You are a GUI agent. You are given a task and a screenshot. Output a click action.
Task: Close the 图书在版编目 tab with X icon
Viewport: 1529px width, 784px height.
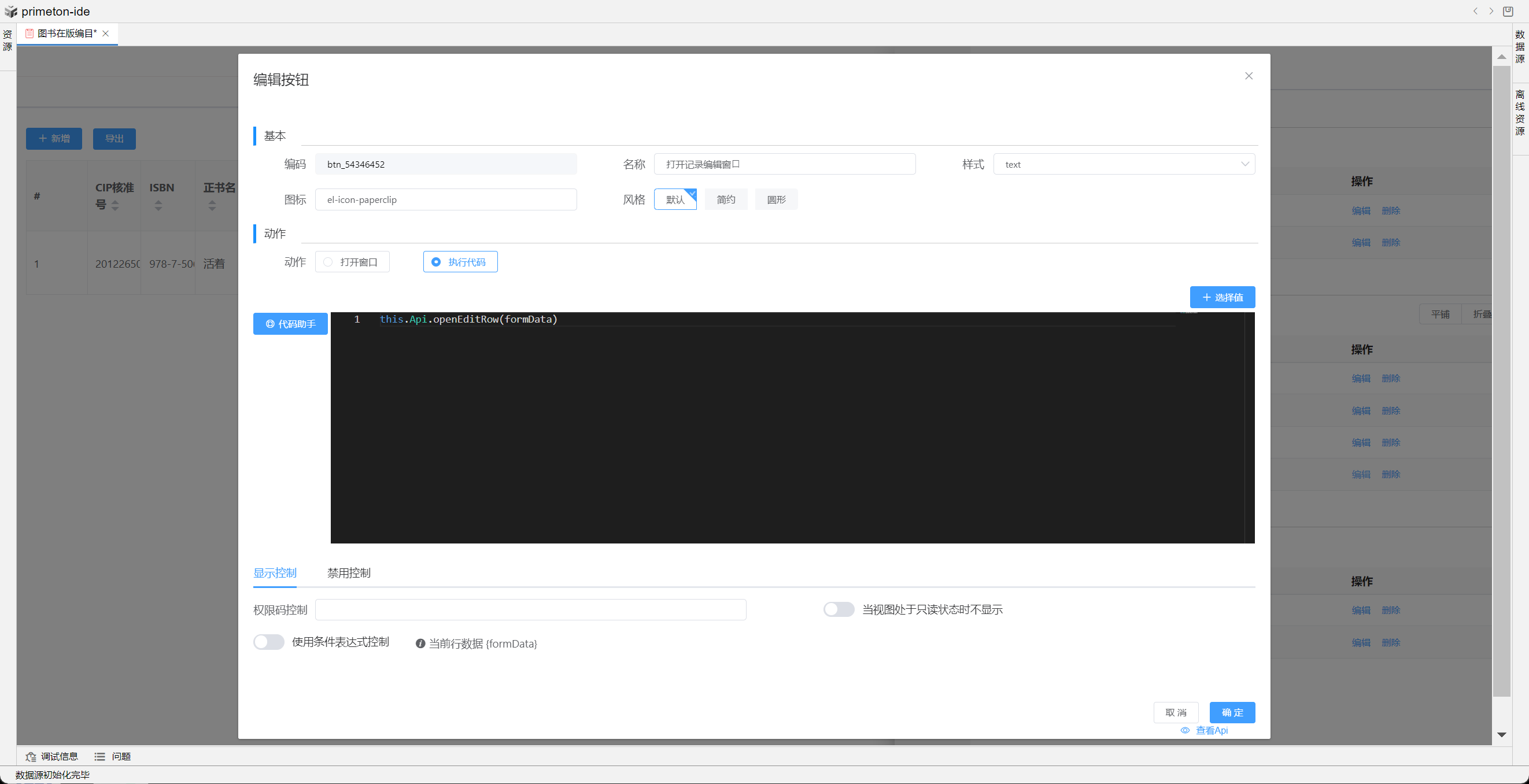click(106, 34)
